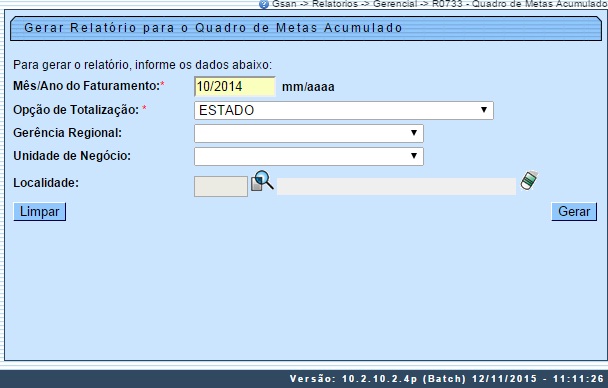
Task: Click the 'Mês/Ano do Faturamento:' label
Action: (x=86, y=86)
